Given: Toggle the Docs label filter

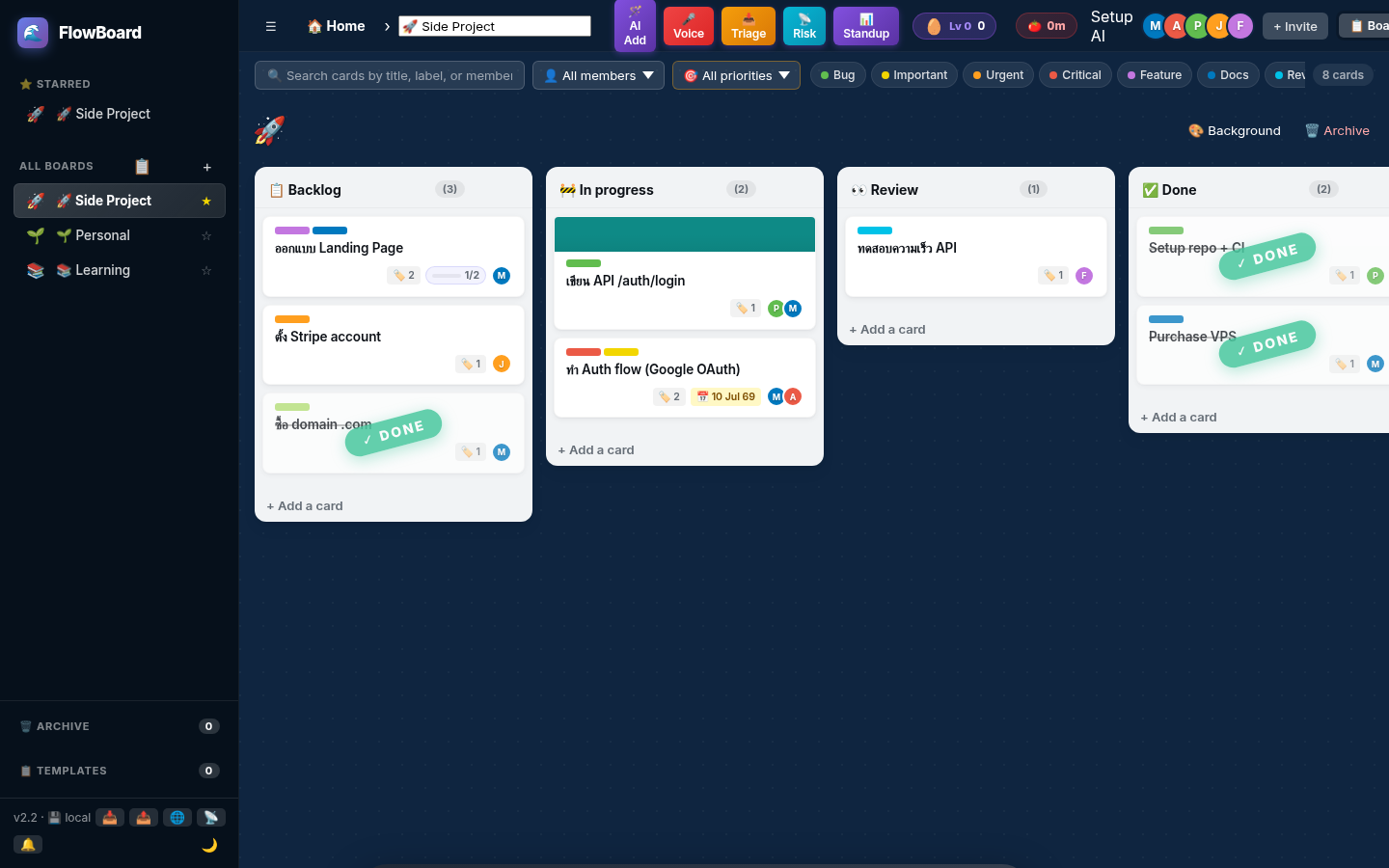Looking at the screenshot, I should pos(1228,75).
